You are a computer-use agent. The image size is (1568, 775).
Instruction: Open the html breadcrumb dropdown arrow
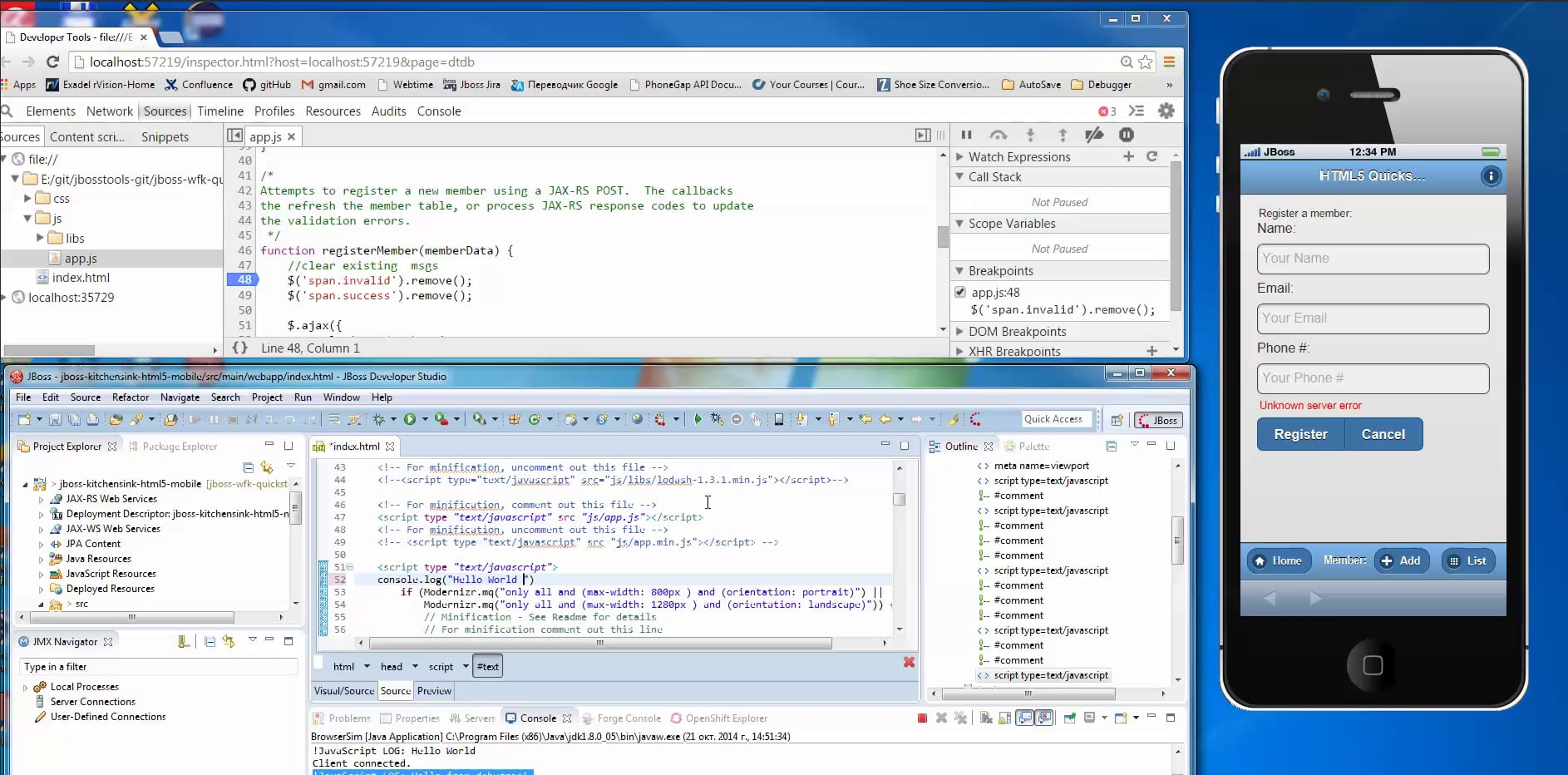[366, 666]
